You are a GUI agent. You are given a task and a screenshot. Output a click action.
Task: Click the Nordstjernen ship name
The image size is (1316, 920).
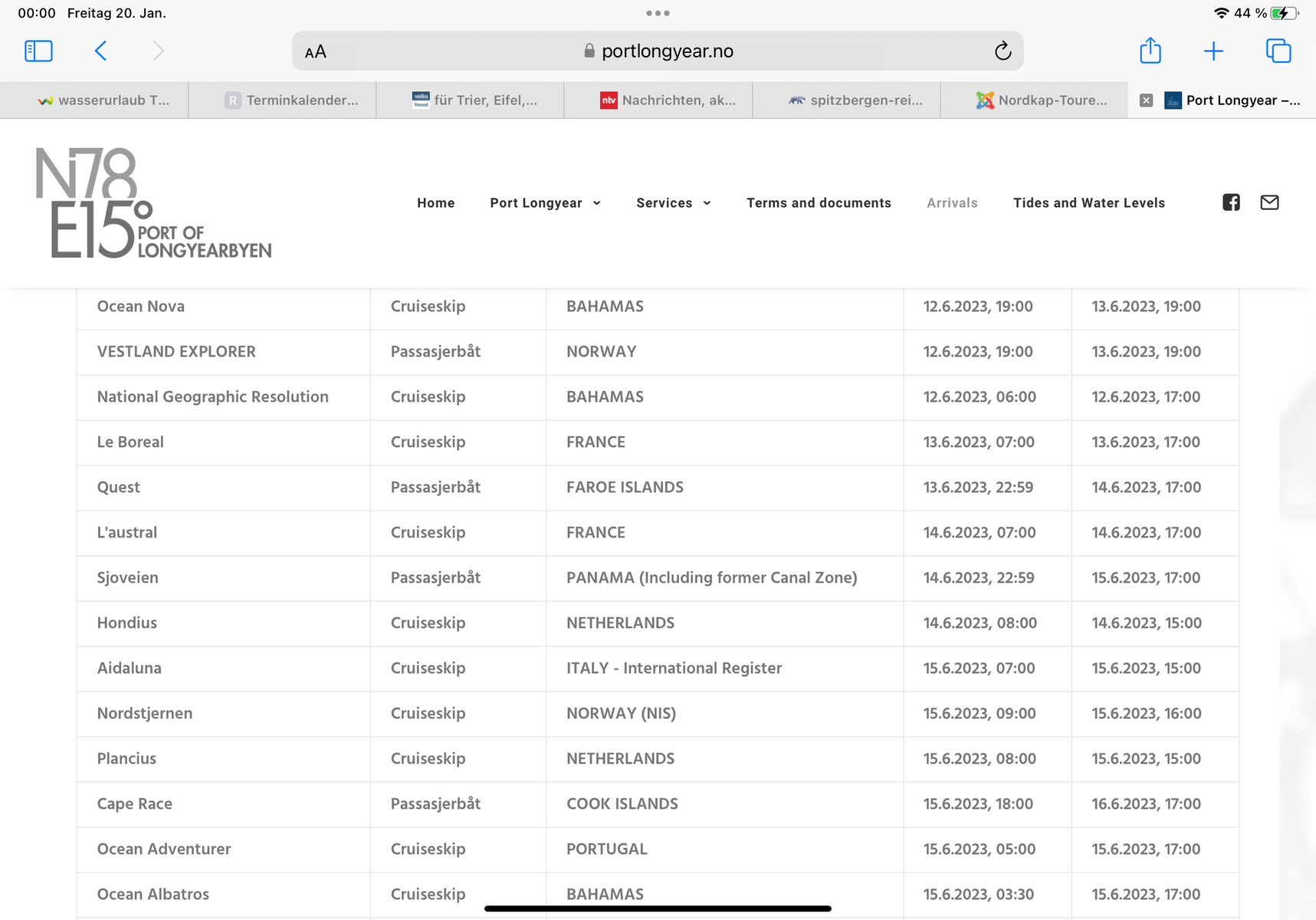(x=144, y=714)
